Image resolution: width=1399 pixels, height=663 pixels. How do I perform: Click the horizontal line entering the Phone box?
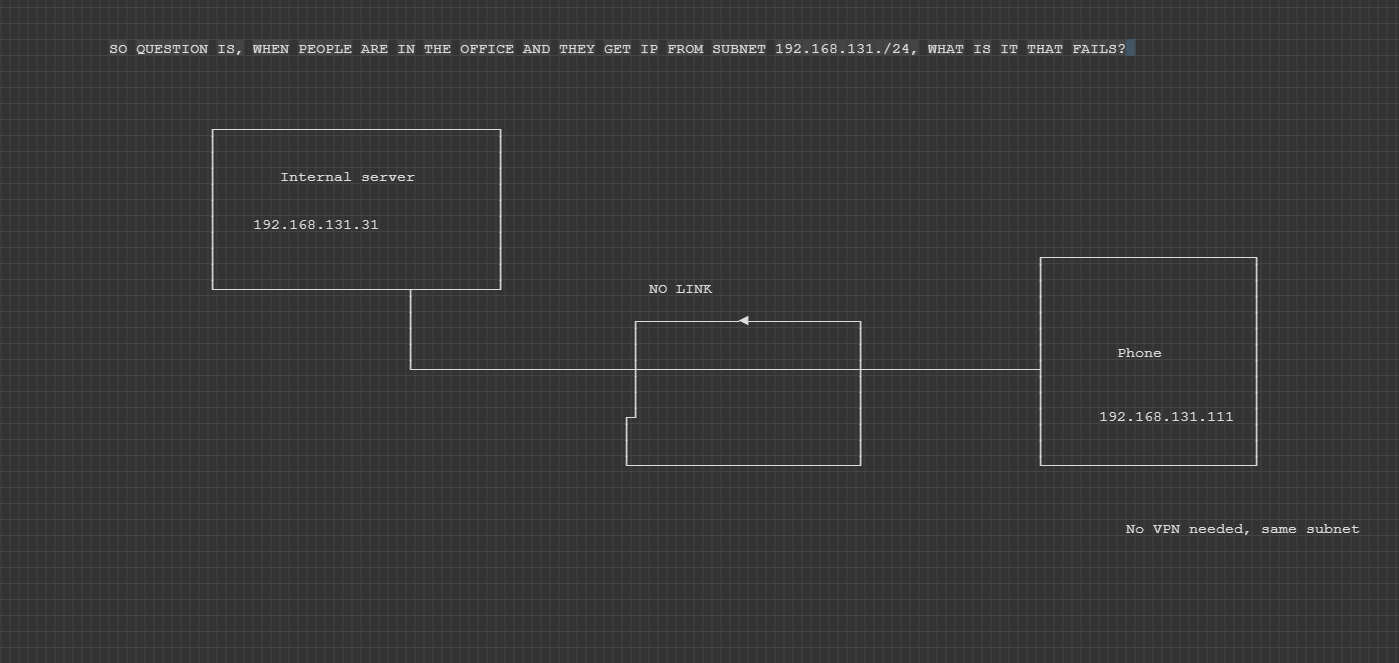pyautogui.click(x=950, y=368)
